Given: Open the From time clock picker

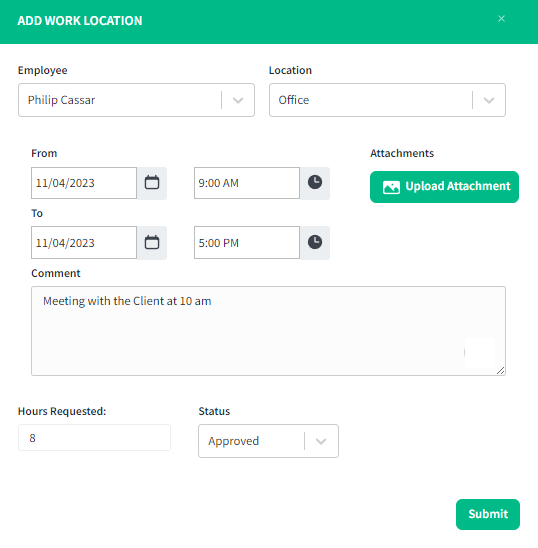Looking at the screenshot, I should pos(315,183).
